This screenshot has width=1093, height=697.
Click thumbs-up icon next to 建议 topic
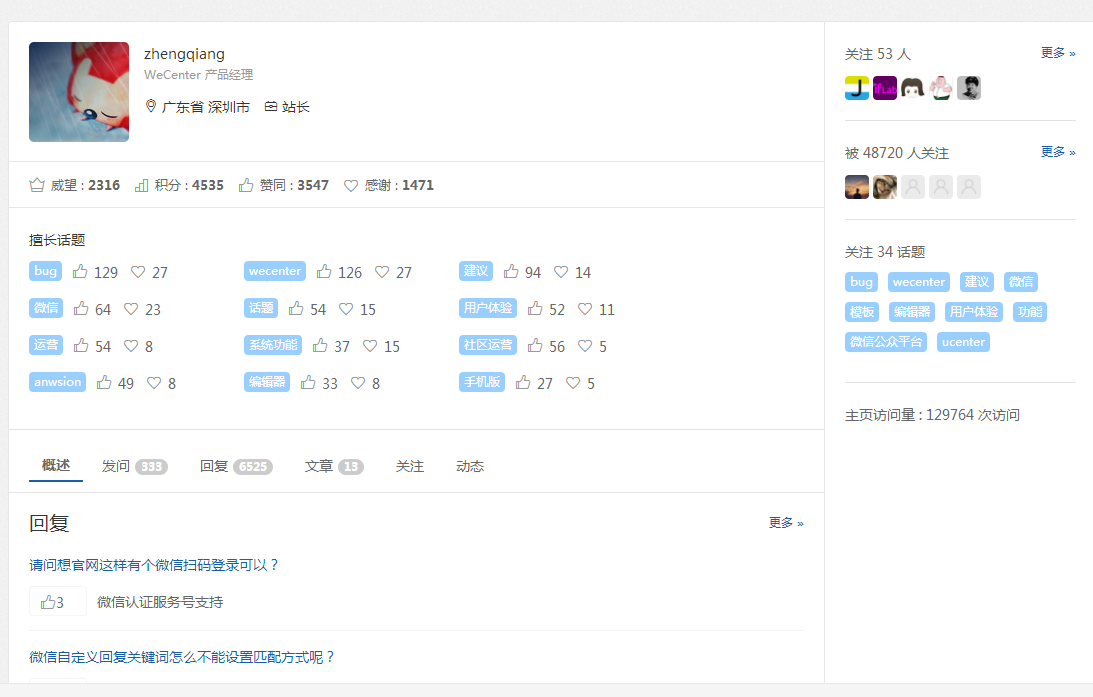click(x=511, y=272)
